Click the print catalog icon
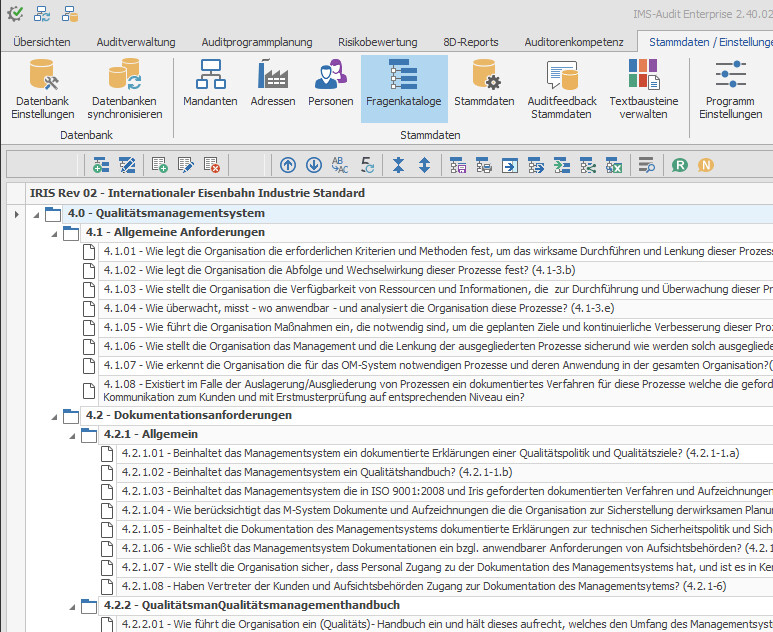Image resolution: width=773 pixels, height=632 pixels. tap(484, 165)
